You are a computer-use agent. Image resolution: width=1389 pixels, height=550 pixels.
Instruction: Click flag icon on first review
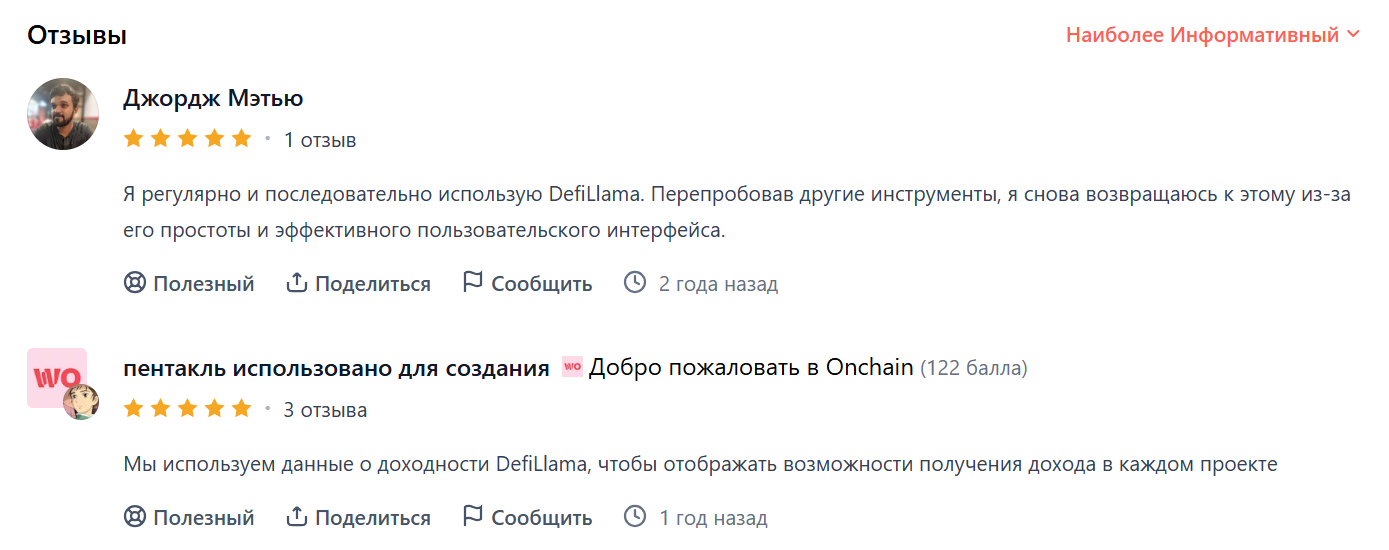473,283
